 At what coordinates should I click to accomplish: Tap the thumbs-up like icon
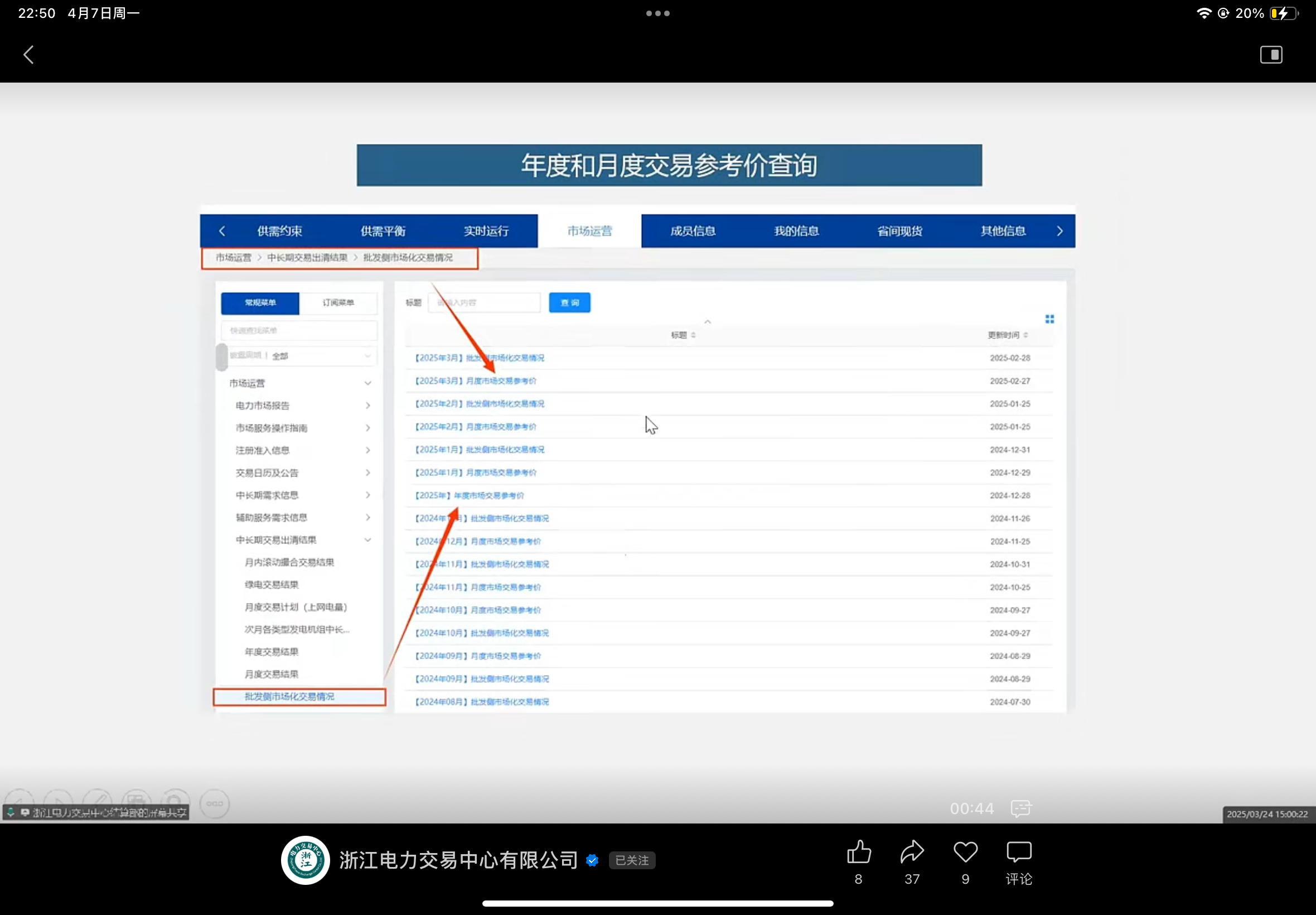858,852
